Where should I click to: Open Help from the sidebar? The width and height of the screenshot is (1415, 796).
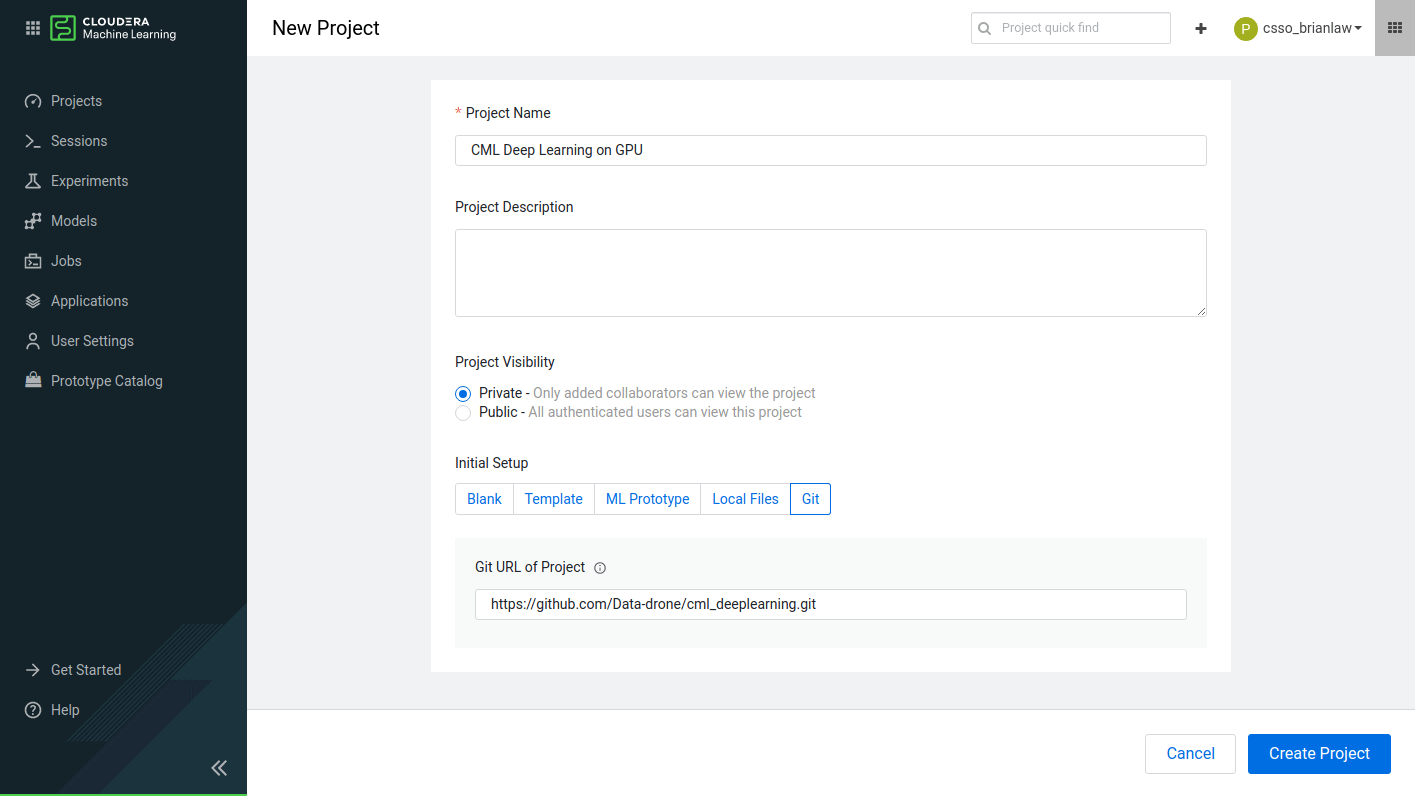64,709
